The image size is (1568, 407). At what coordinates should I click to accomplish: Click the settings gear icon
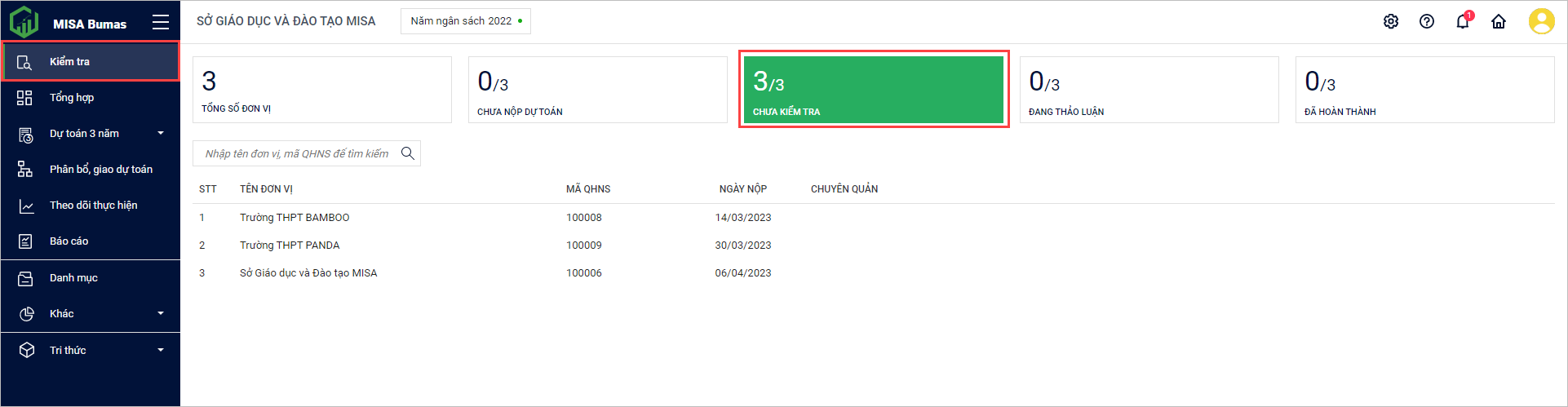1391,22
